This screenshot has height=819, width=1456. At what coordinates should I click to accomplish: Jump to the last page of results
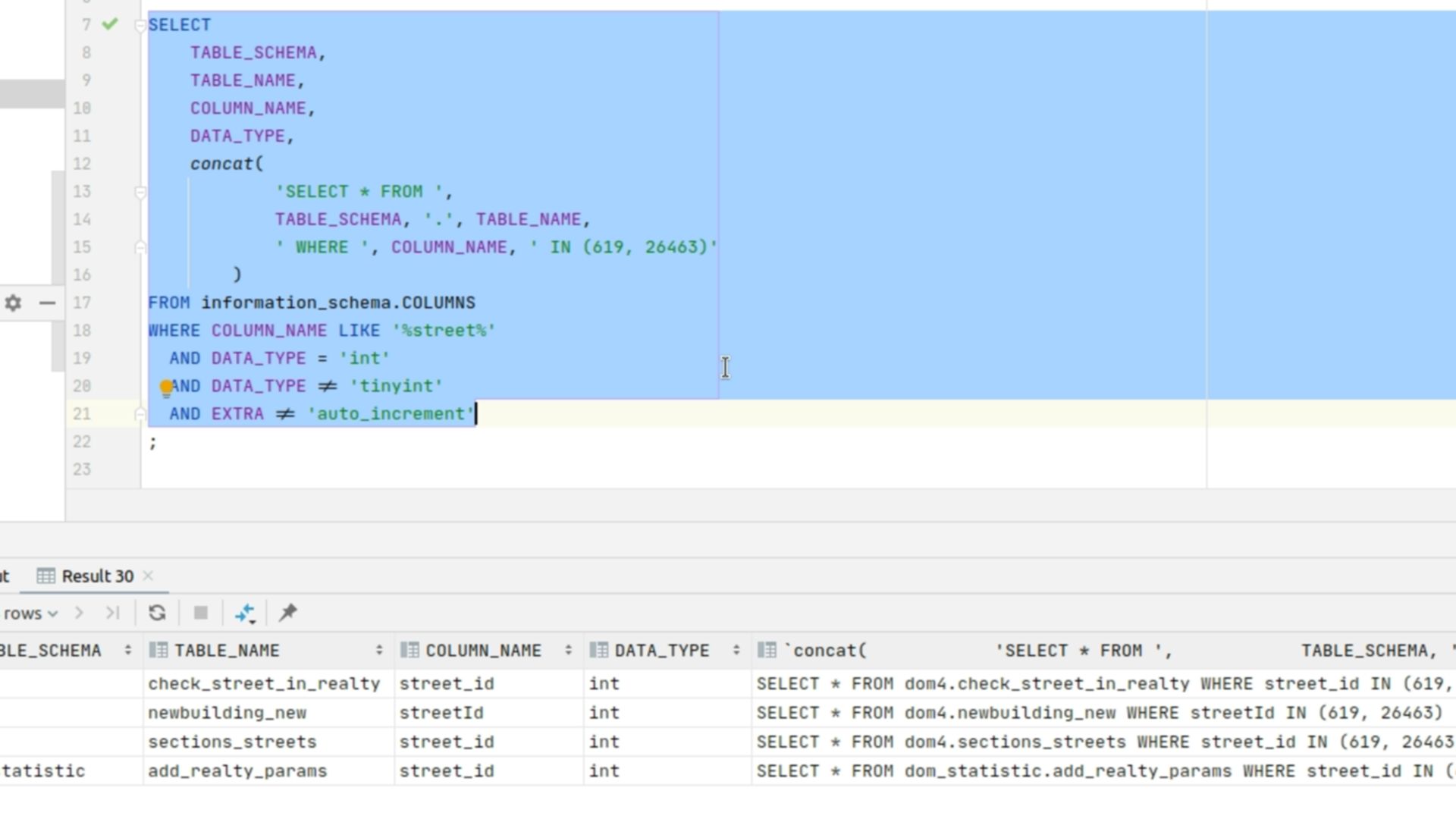coord(113,613)
